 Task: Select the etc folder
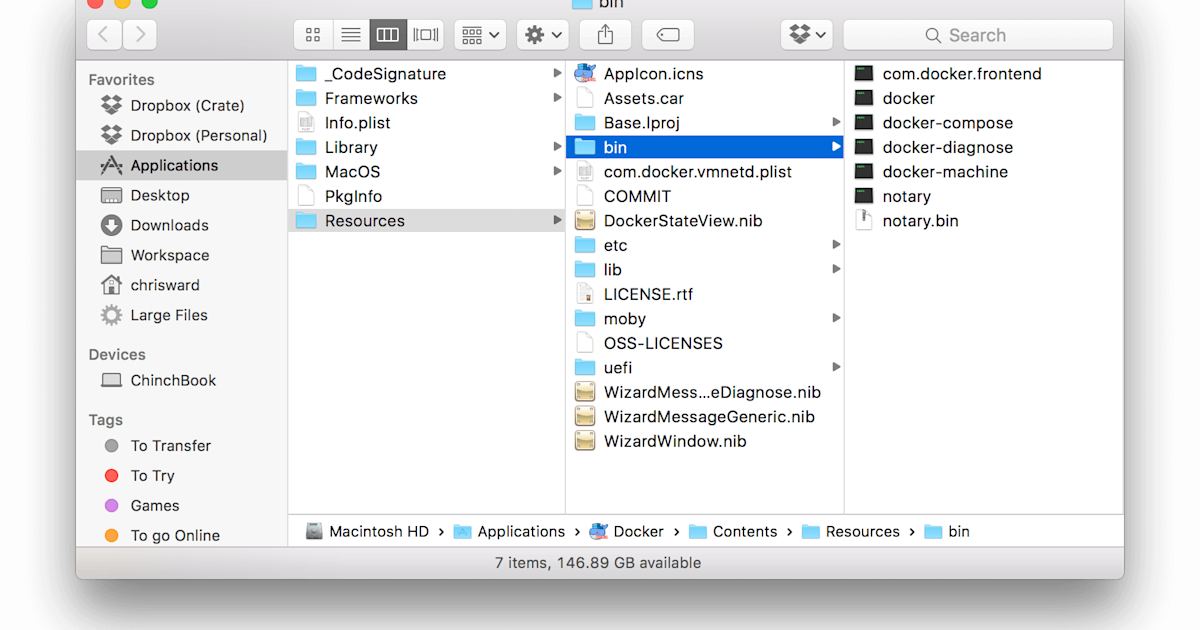click(705, 245)
